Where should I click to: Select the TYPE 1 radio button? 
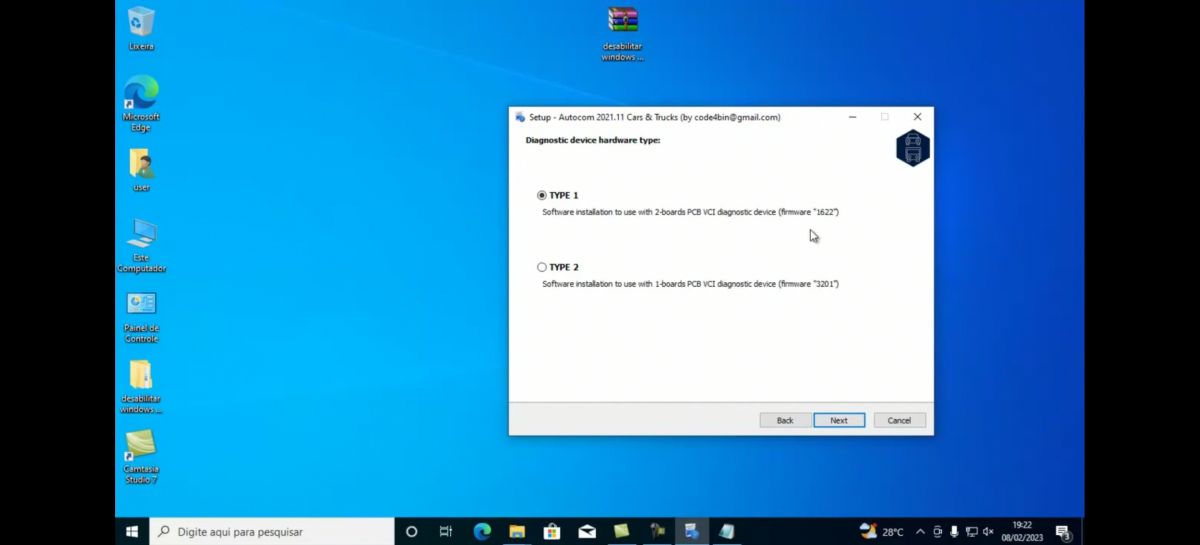pyautogui.click(x=542, y=195)
